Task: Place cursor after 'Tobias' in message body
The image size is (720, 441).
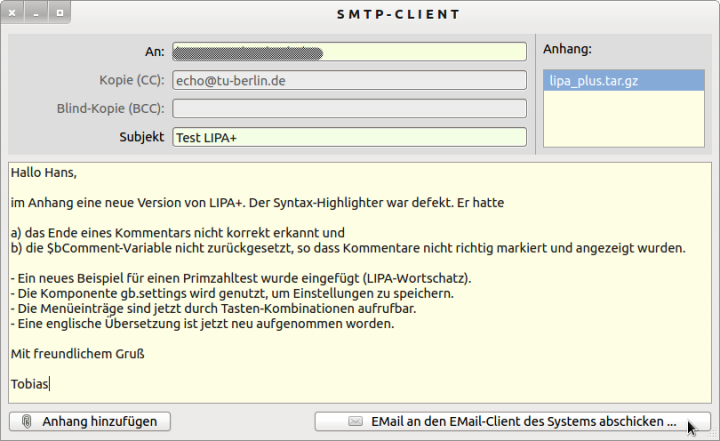Action: click(51, 383)
